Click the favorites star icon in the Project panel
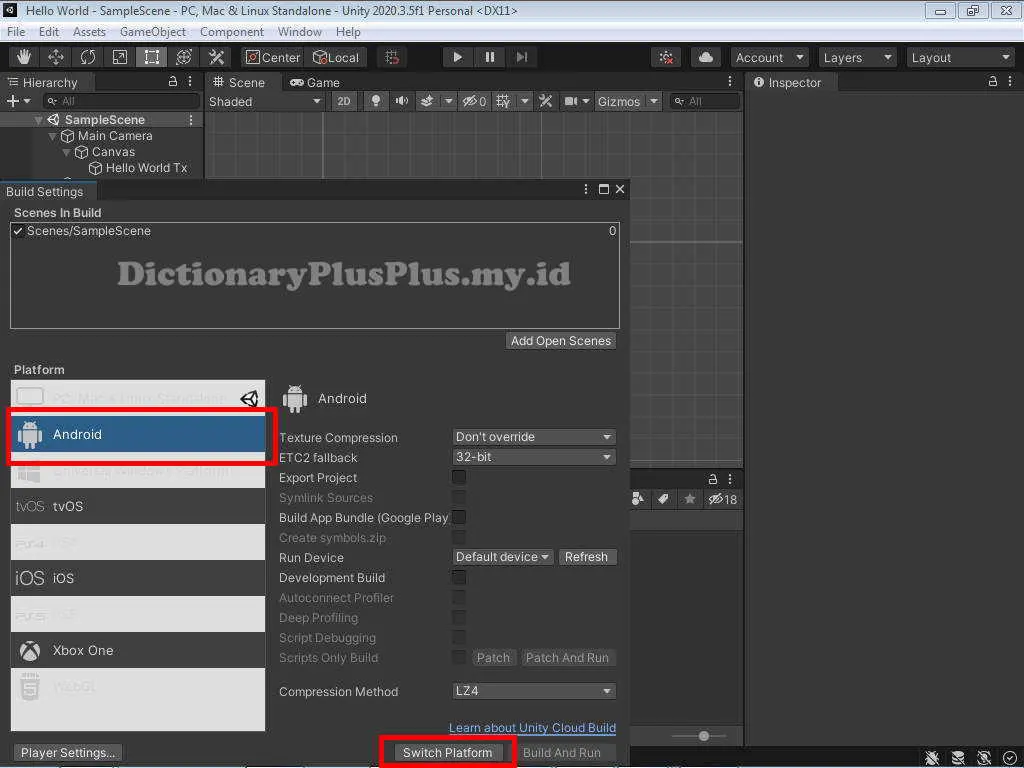The height and width of the screenshot is (768, 1024). click(690, 499)
